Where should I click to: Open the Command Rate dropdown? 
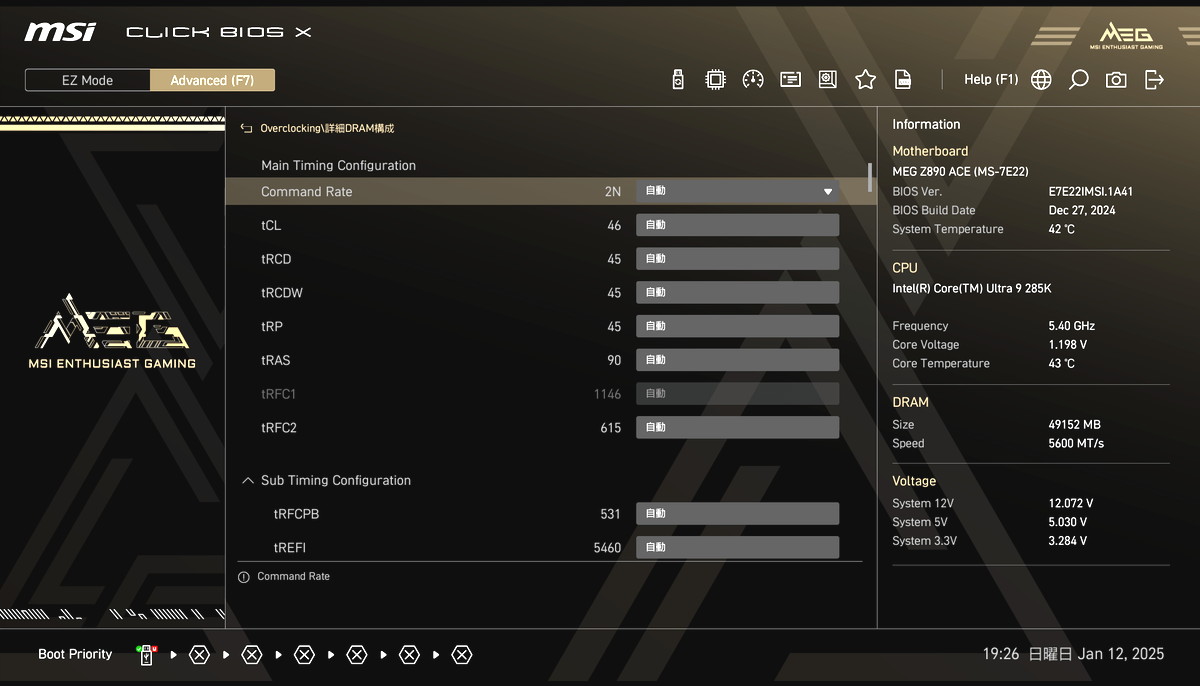click(738, 191)
